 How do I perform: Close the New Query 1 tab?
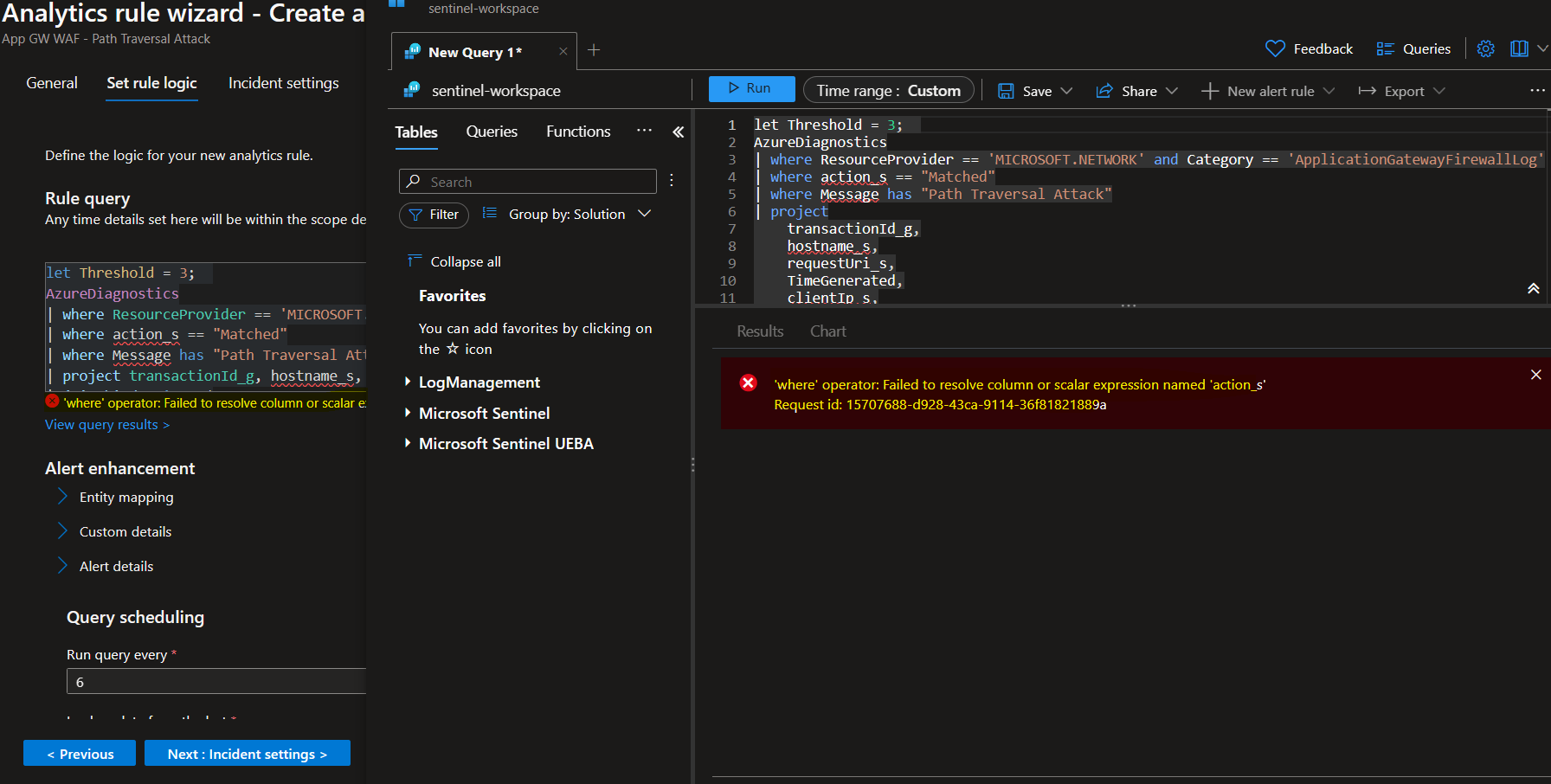coord(563,51)
